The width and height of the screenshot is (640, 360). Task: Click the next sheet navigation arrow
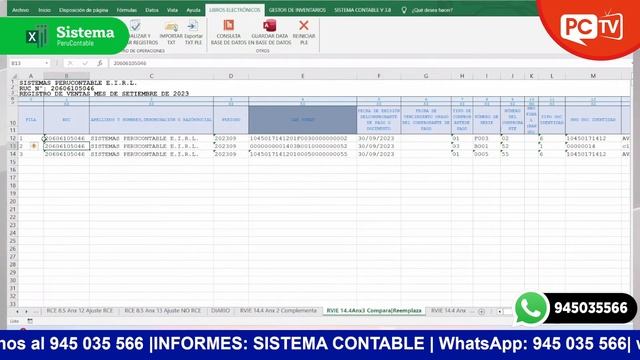(x=27, y=311)
